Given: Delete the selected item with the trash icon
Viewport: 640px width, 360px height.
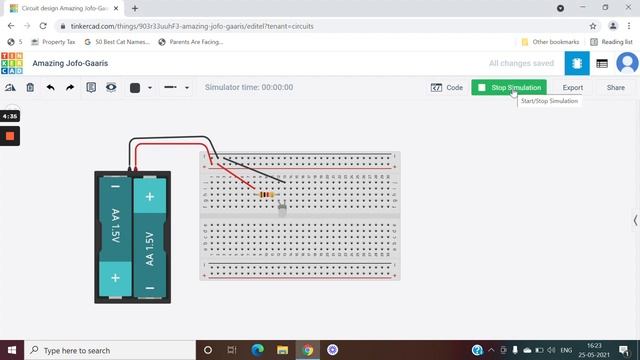Looking at the screenshot, I should [30, 87].
